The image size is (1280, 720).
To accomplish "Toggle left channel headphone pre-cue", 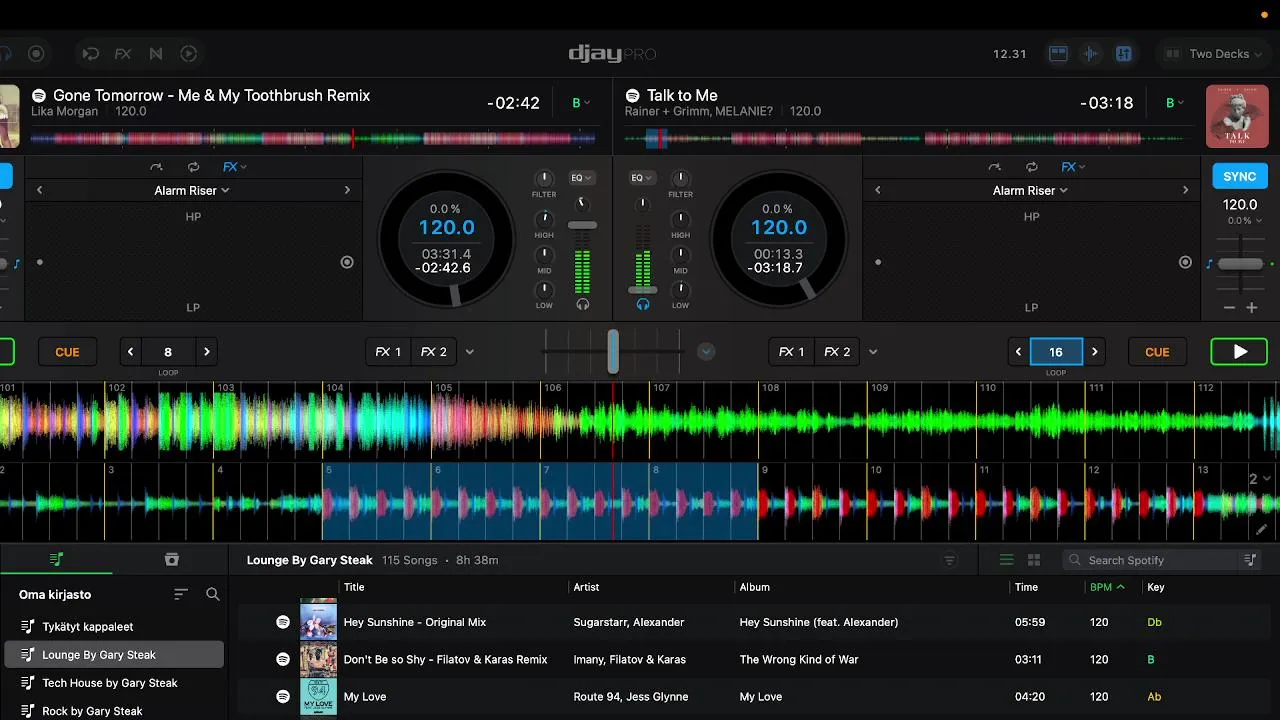I will point(582,304).
